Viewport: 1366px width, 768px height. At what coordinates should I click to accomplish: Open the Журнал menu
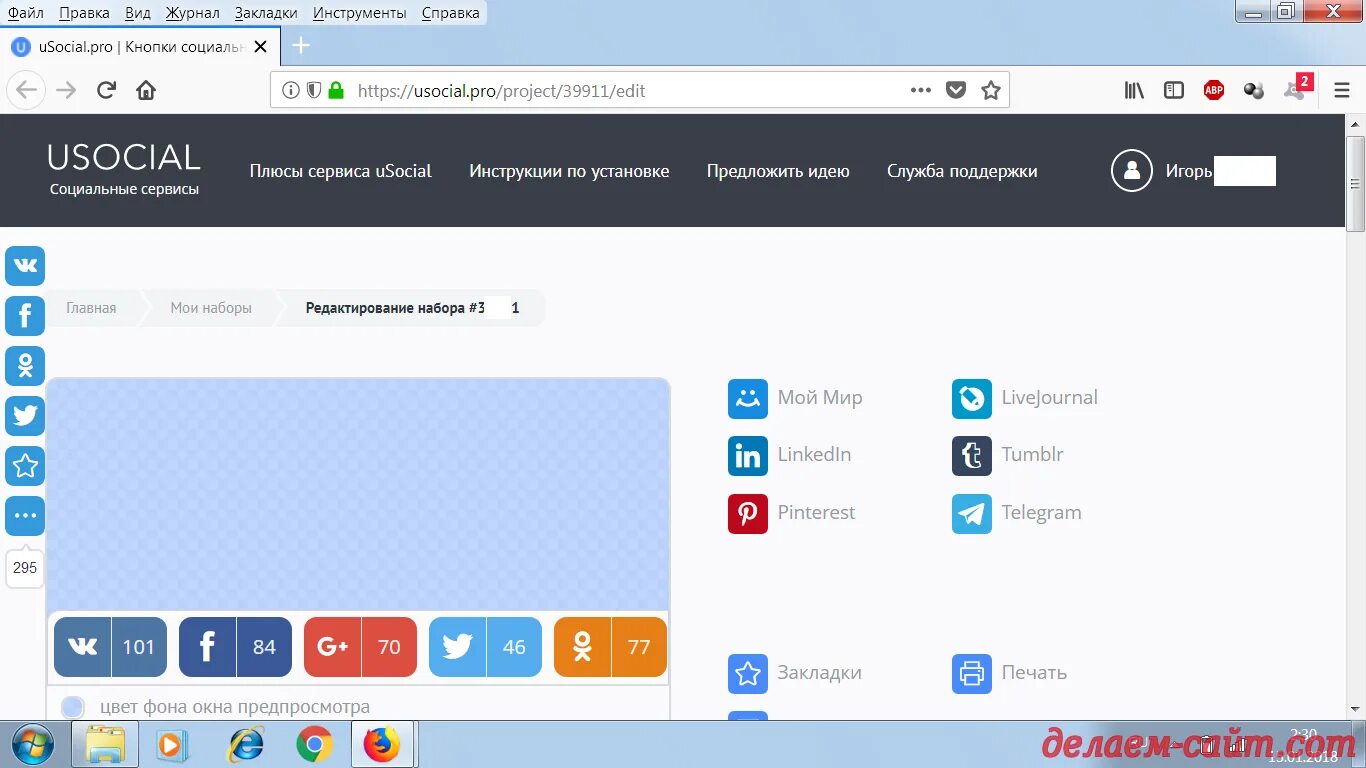193,13
